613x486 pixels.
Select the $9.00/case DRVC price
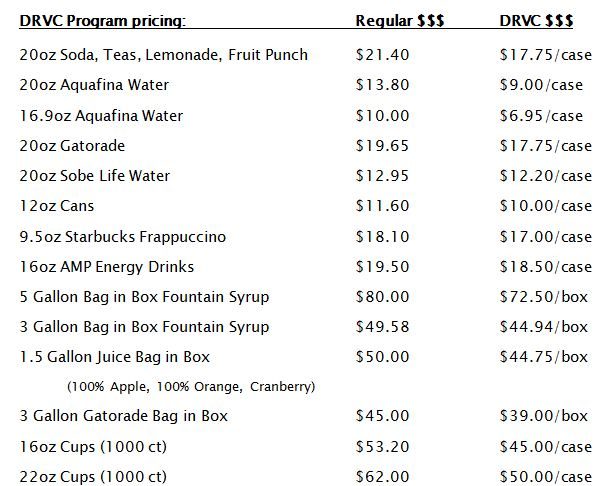540,85
